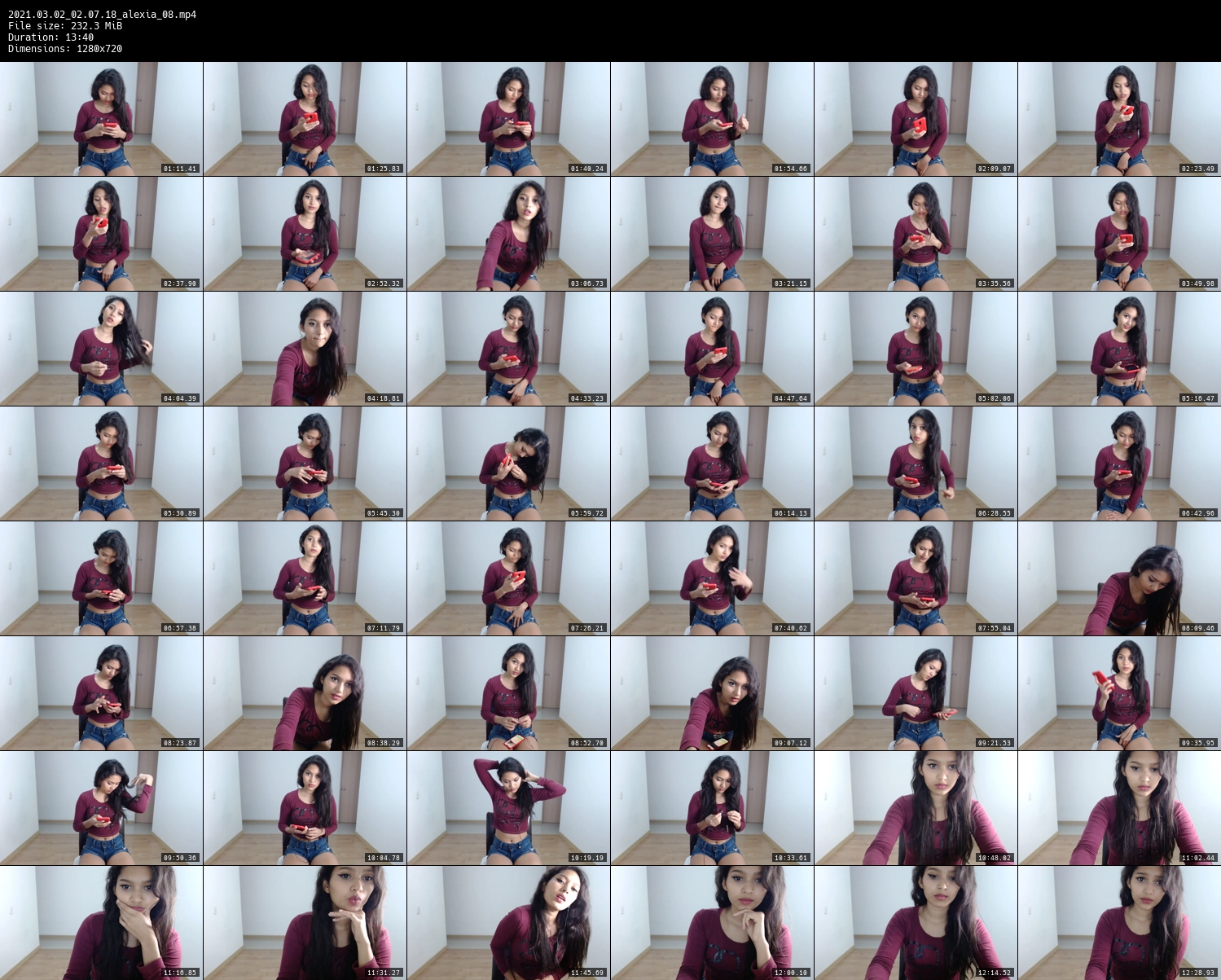
Task: Choose the frame marked 02:52.32
Action: point(305,234)
